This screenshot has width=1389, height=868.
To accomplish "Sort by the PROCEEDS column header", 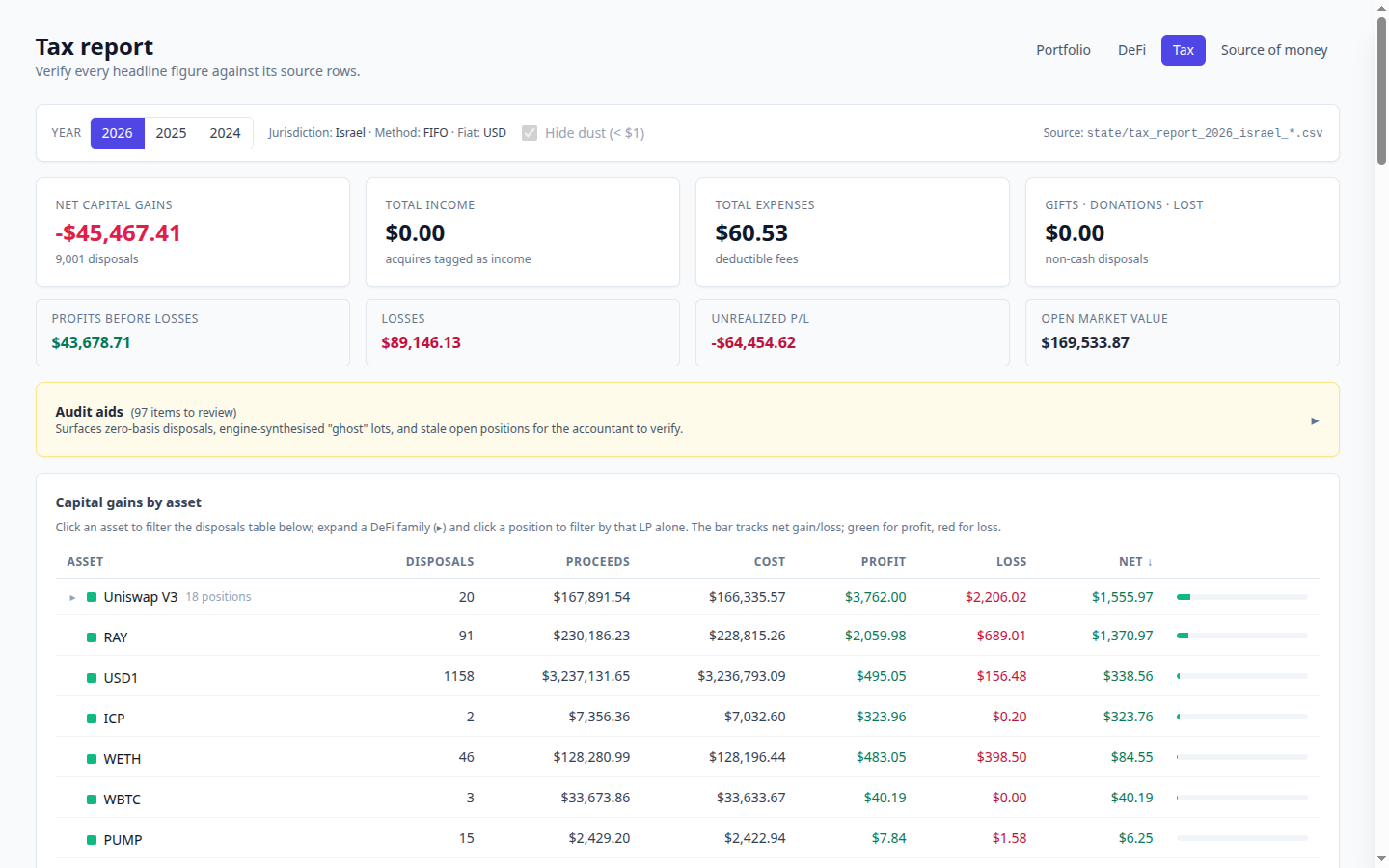I will point(598,562).
